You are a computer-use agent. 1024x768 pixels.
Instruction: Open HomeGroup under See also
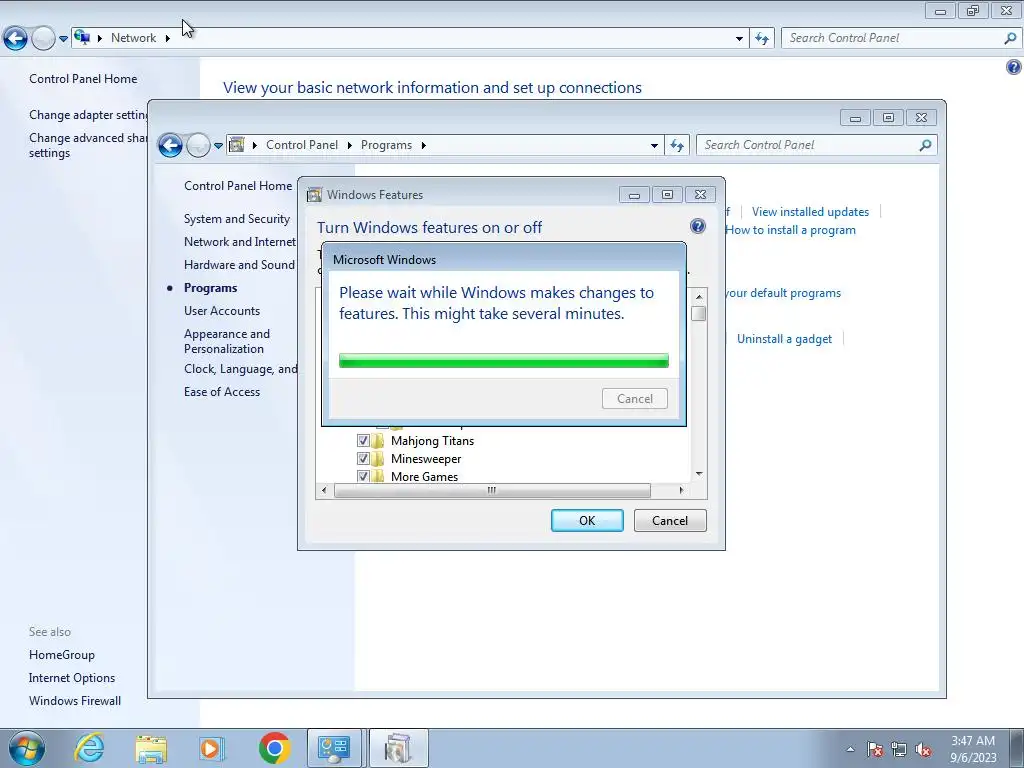tap(61, 654)
